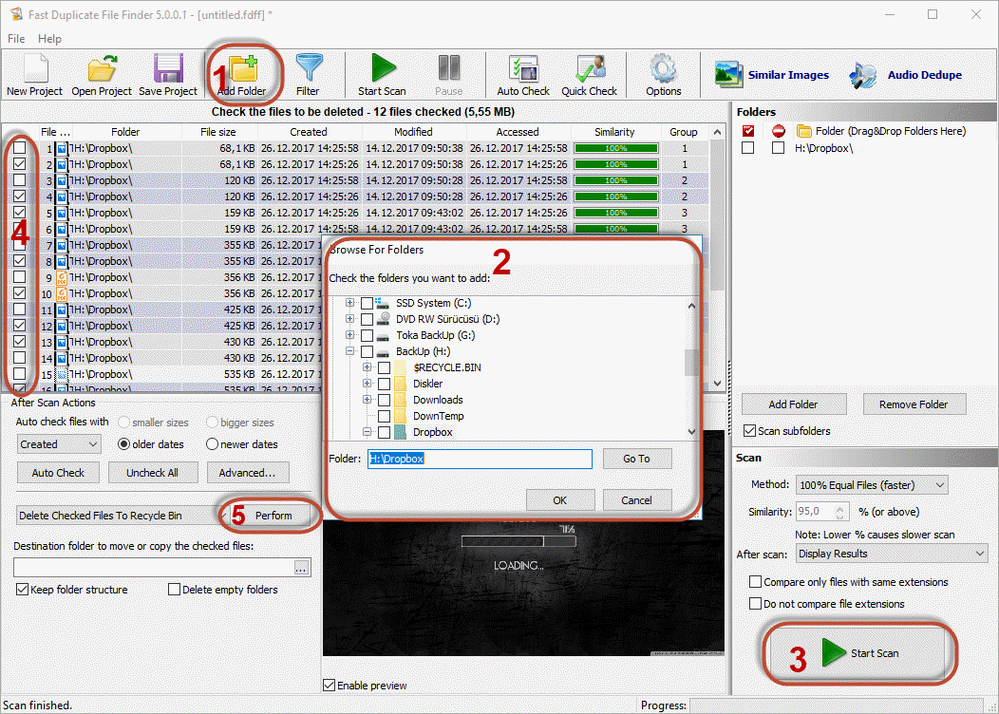Click the Folder path input field
The image size is (999, 714).
[x=480, y=459]
